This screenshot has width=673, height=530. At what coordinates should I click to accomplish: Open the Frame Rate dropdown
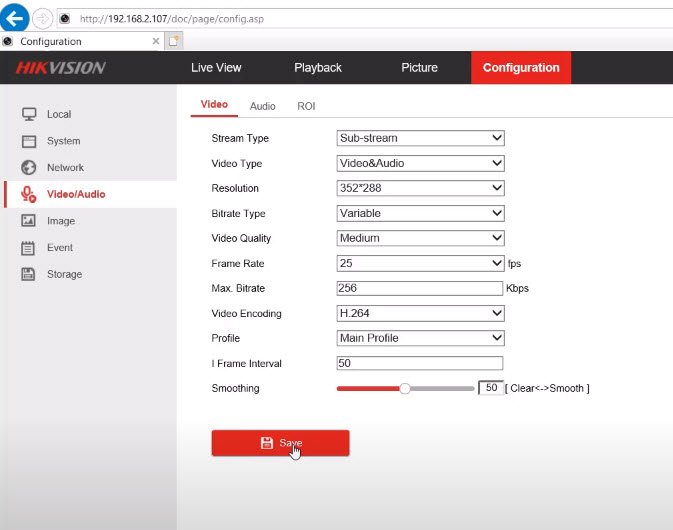tap(420, 263)
